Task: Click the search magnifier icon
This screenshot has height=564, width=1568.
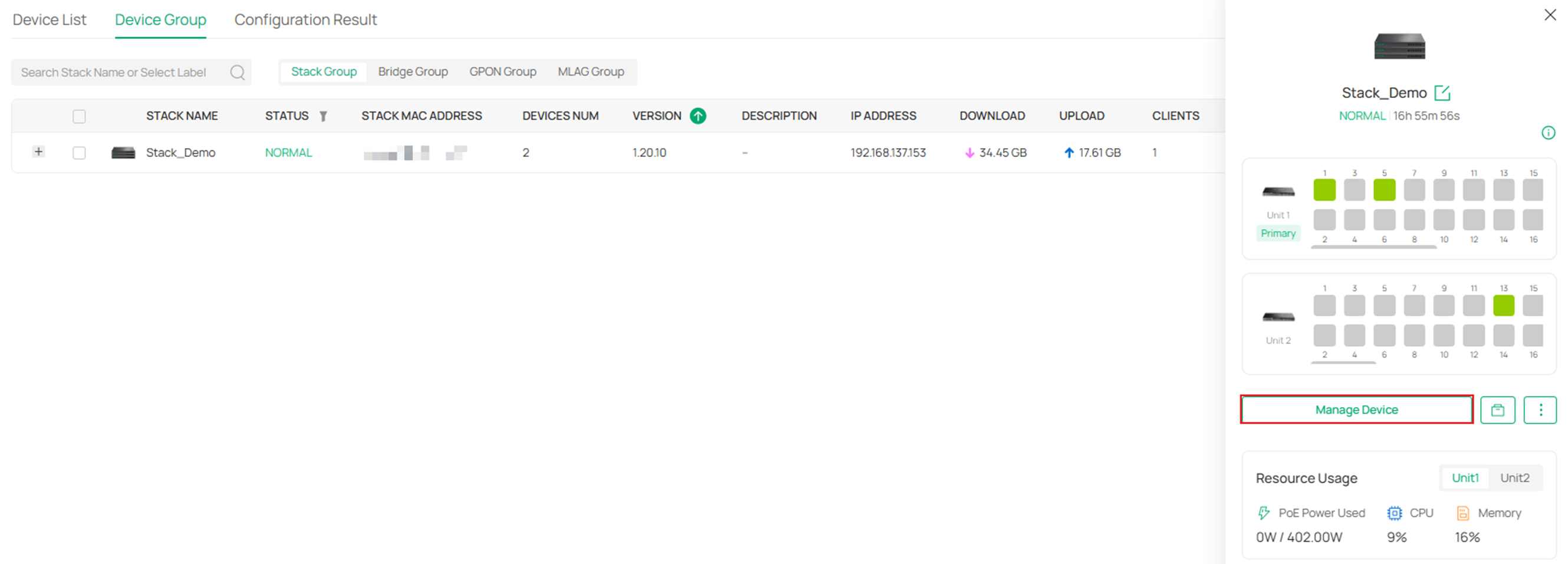Action: [238, 73]
